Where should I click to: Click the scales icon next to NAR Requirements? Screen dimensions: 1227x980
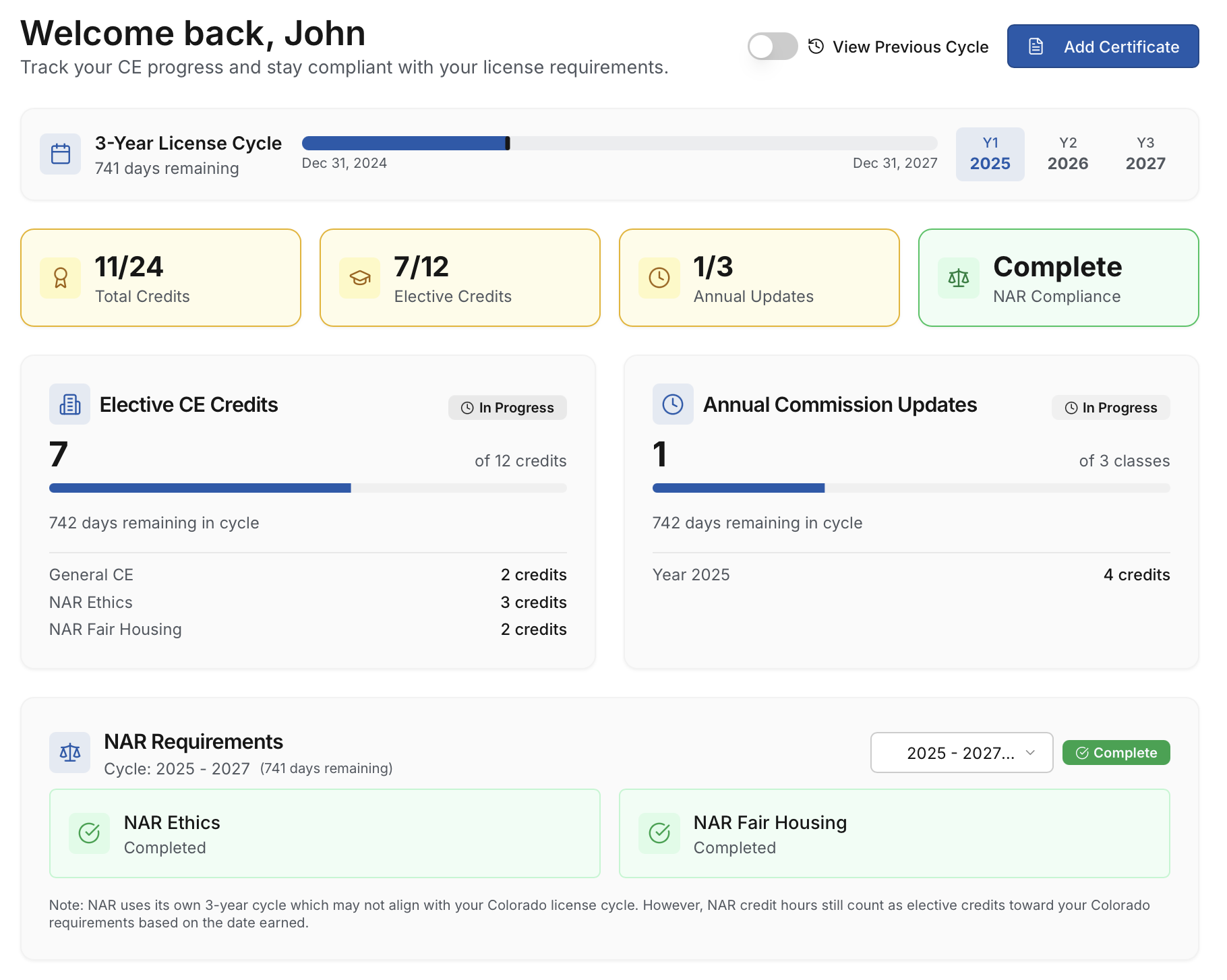click(70, 752)
